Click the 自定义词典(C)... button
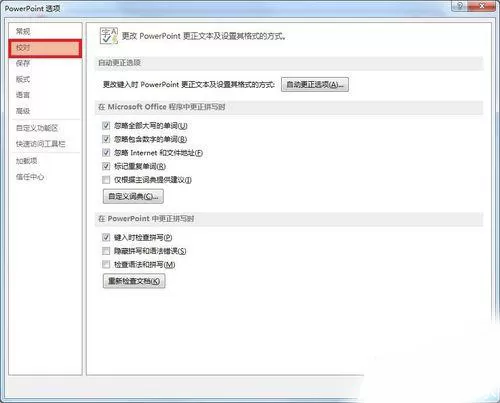This screenshot has width=500, height=403. (133, 196)
